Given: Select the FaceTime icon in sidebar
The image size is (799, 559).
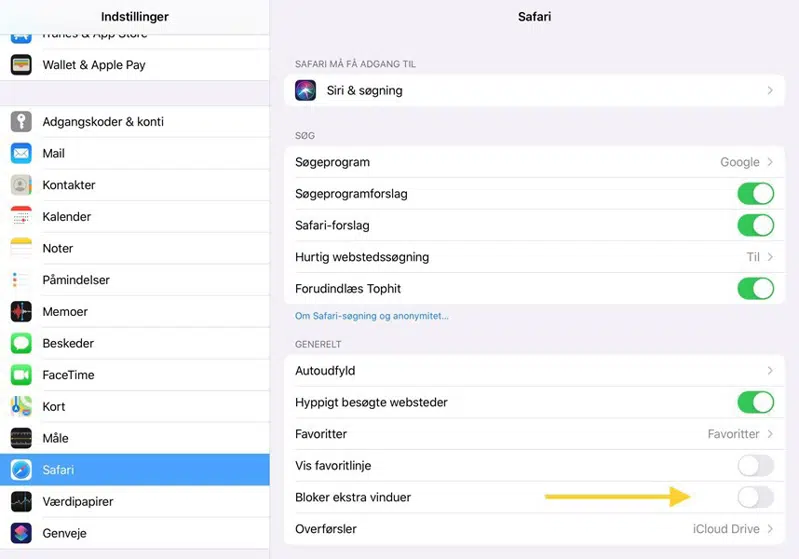Looking at the screenshot, I should pyautogui.click(x=21, y=375).
